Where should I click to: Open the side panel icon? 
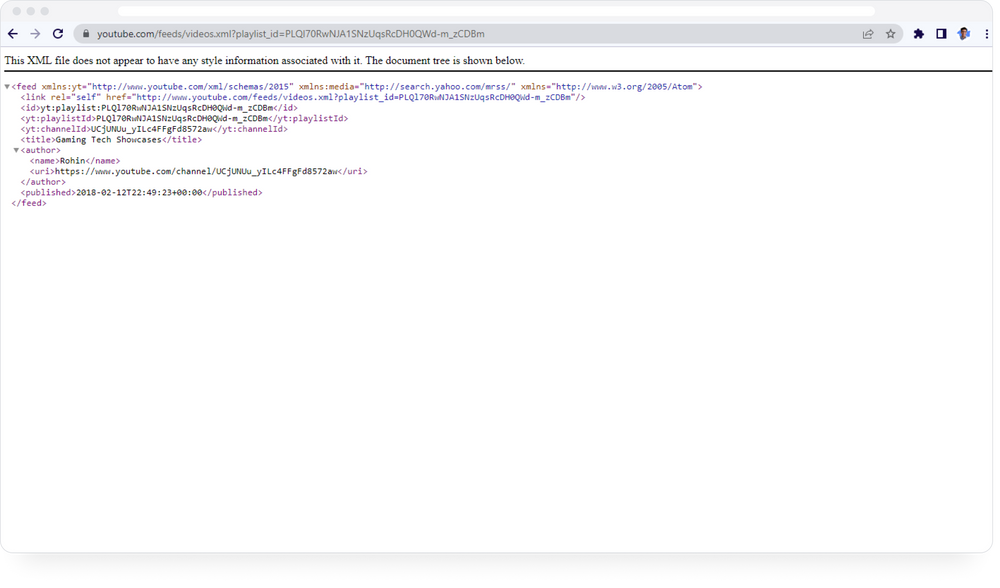tap(940, 33)
